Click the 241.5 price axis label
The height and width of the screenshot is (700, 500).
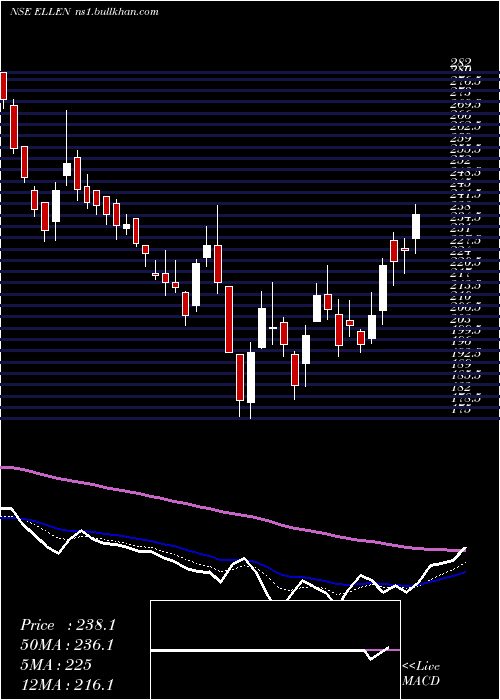click(466, 195)
